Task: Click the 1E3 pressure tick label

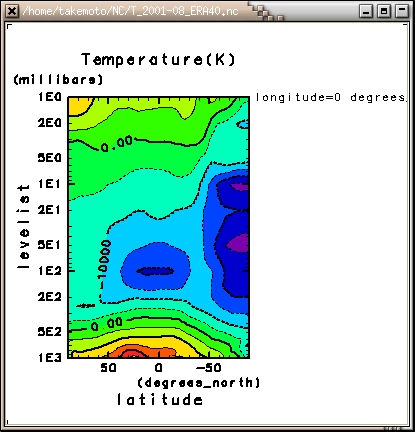Action: point(50,358)
